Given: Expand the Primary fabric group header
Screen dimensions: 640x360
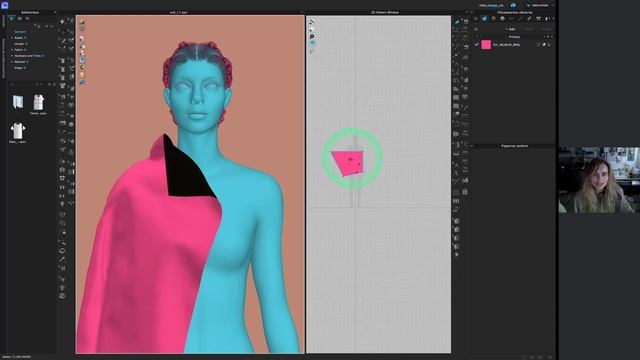Looking at the screenshot, I should pos(514,37).
